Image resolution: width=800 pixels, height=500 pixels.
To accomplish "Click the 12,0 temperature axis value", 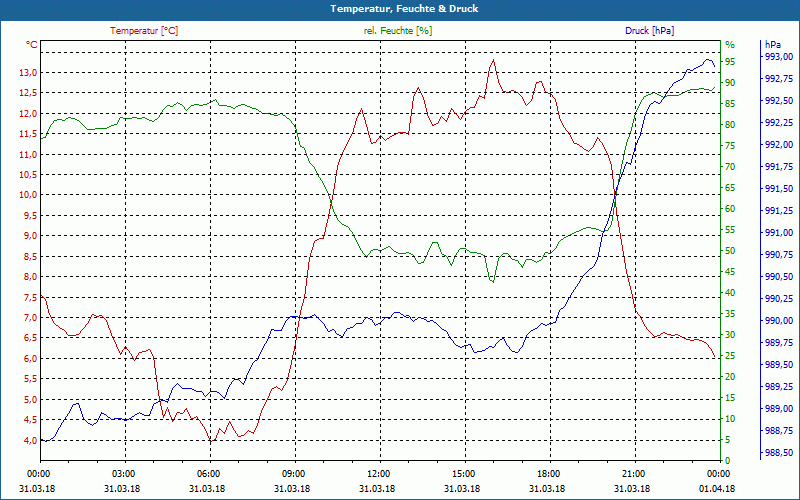I will [x=28, y=113].
